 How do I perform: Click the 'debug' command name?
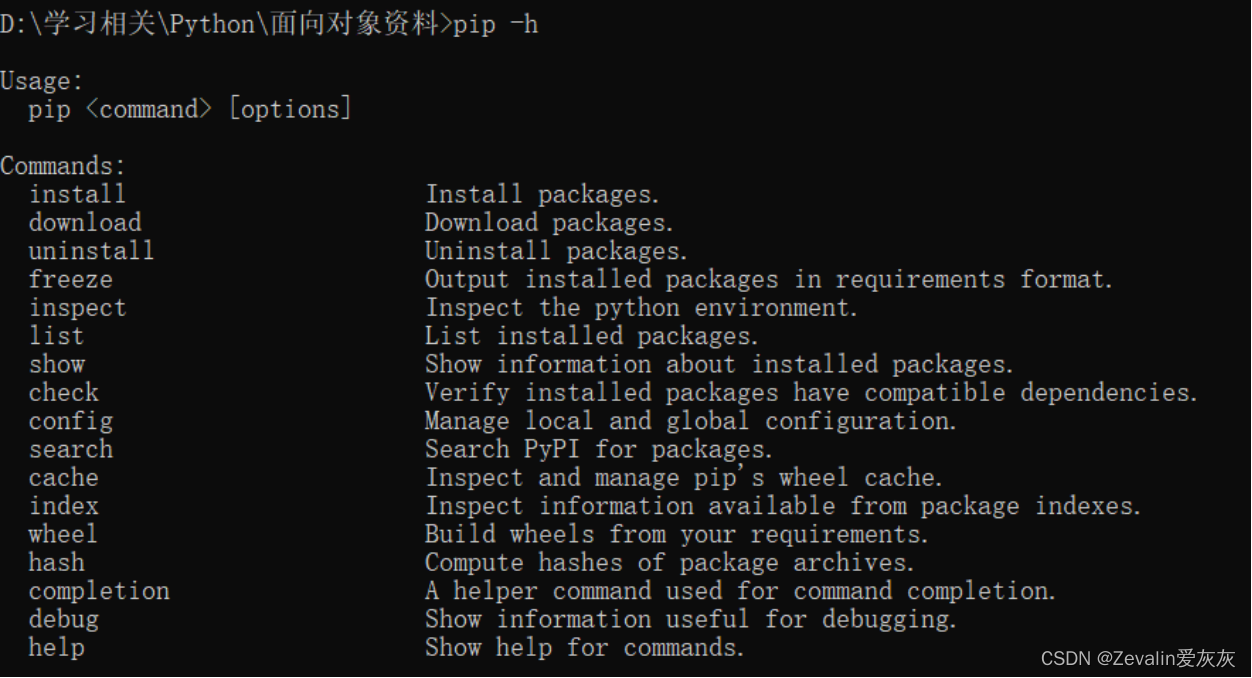tap(63, 619)
